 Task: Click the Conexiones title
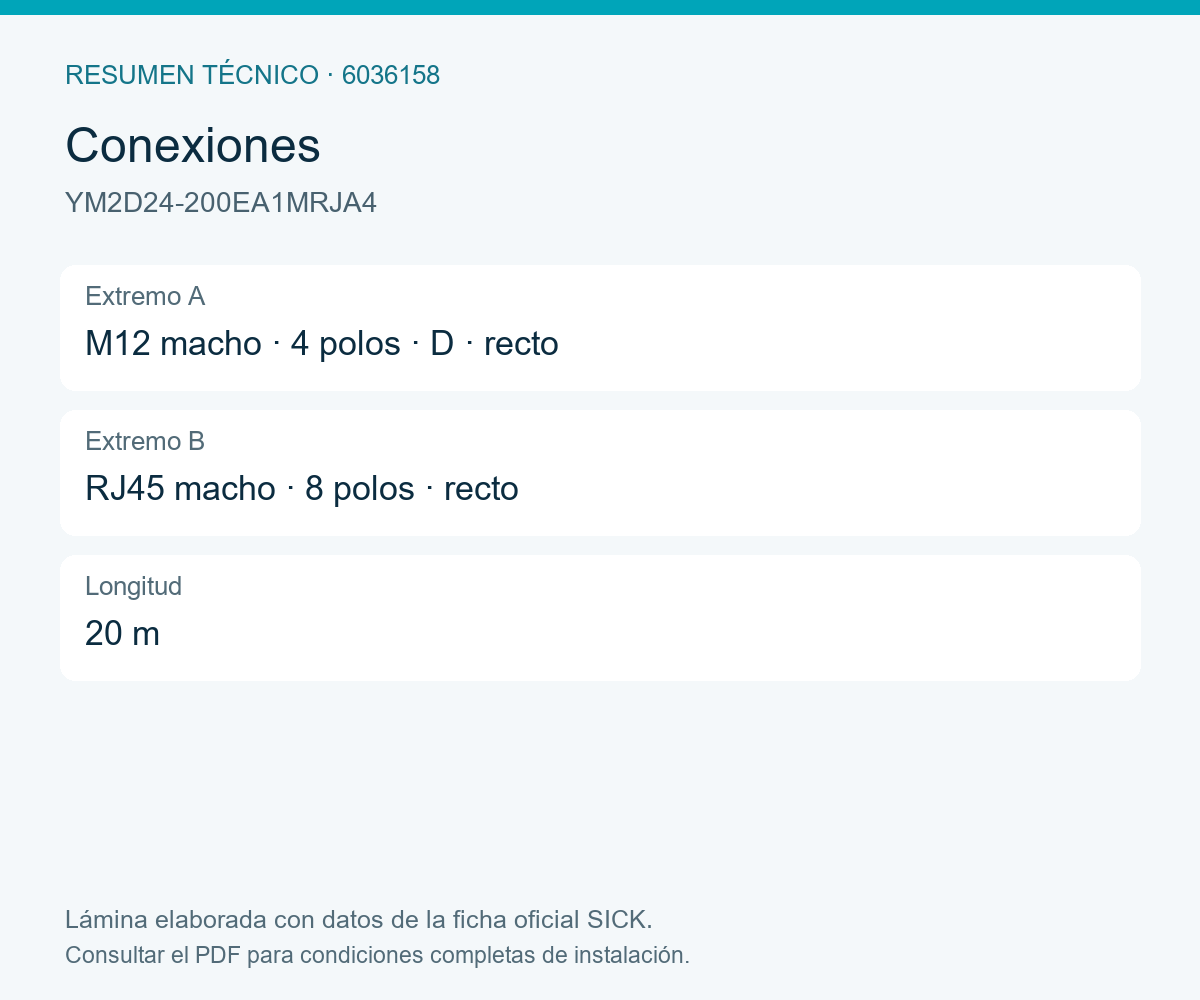[193, 145]
